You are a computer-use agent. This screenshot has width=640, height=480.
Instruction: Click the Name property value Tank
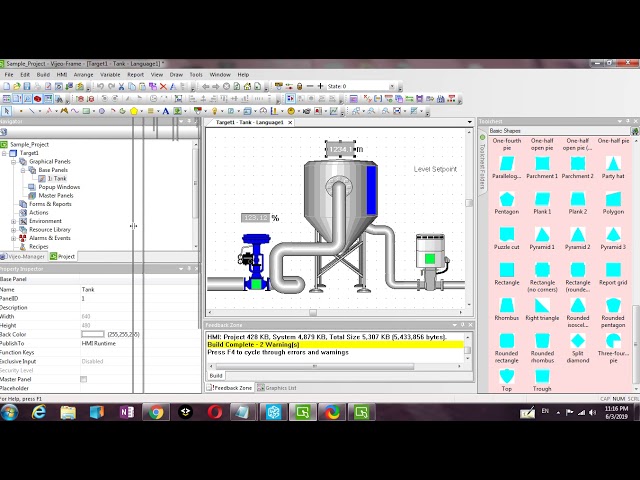click(88, 289)
